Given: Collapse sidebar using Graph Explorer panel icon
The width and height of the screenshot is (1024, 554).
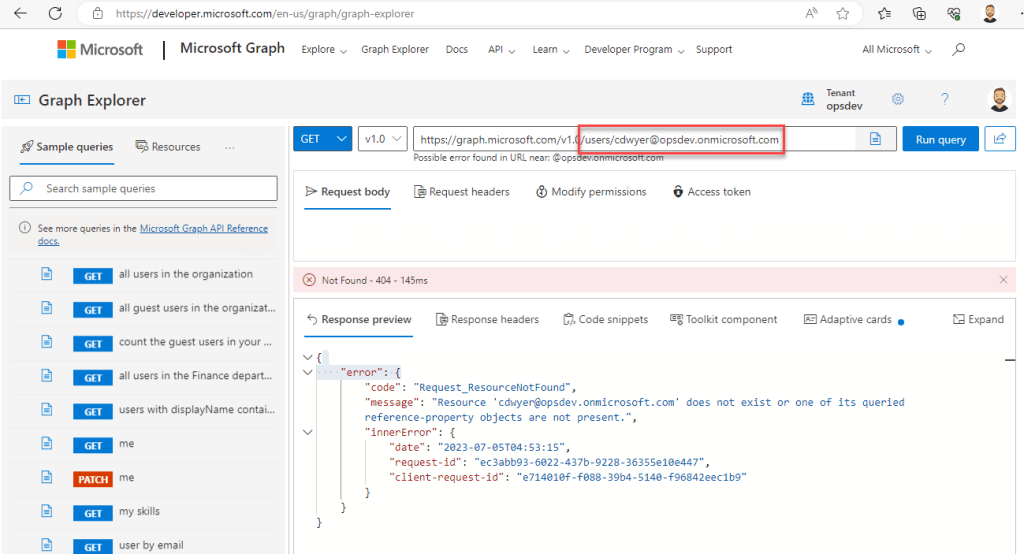Looking at the screenshot, I should coord(21,100).
